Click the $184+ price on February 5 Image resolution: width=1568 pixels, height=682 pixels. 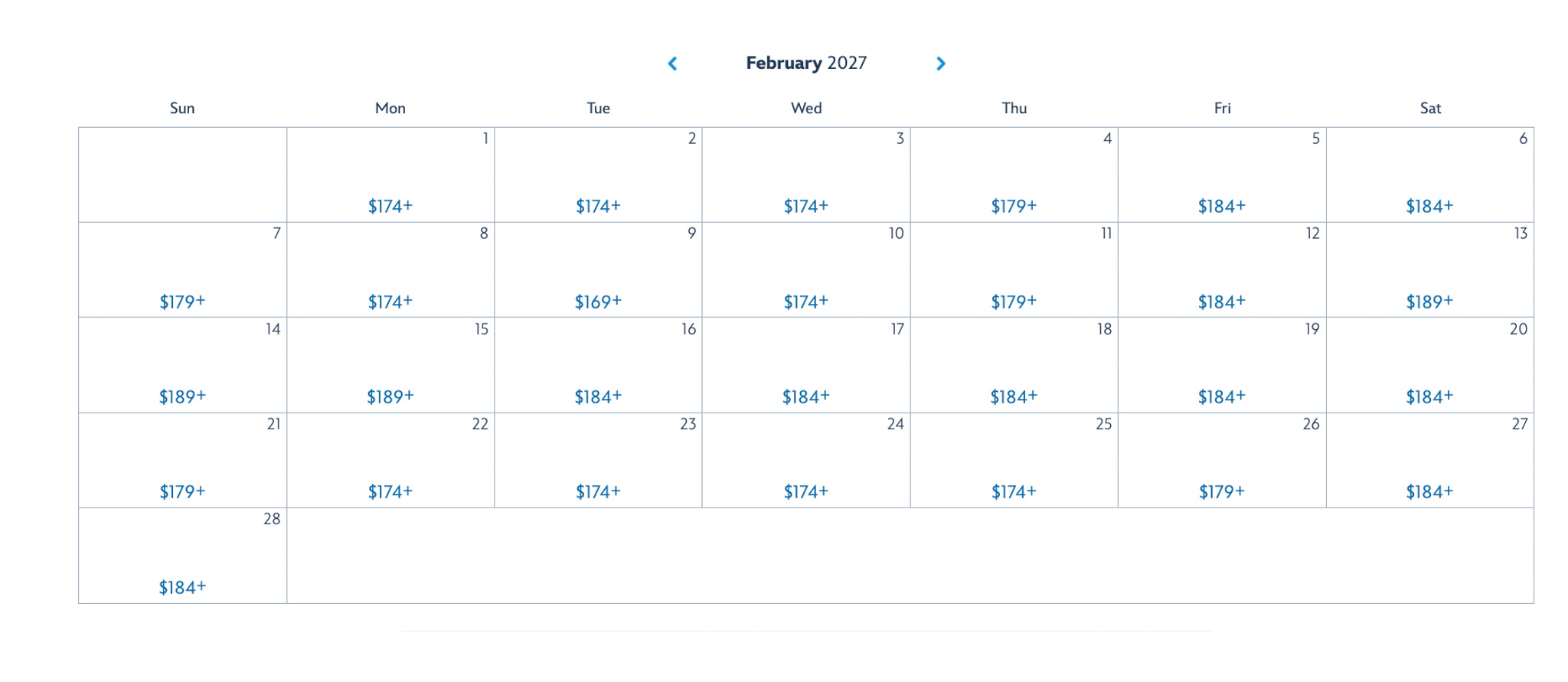click(x=1221, y=206)
